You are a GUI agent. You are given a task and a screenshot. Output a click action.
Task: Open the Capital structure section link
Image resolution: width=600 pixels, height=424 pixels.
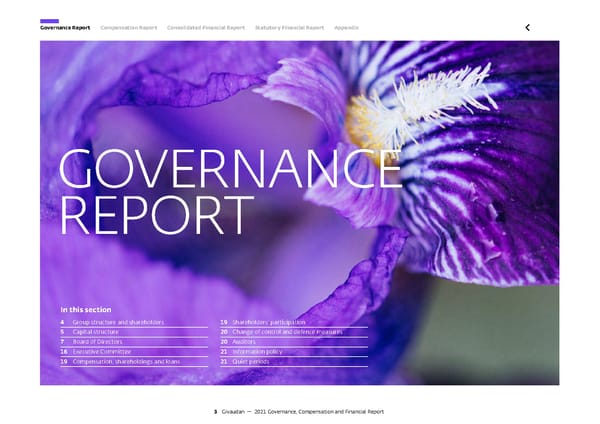pos(134,332)
